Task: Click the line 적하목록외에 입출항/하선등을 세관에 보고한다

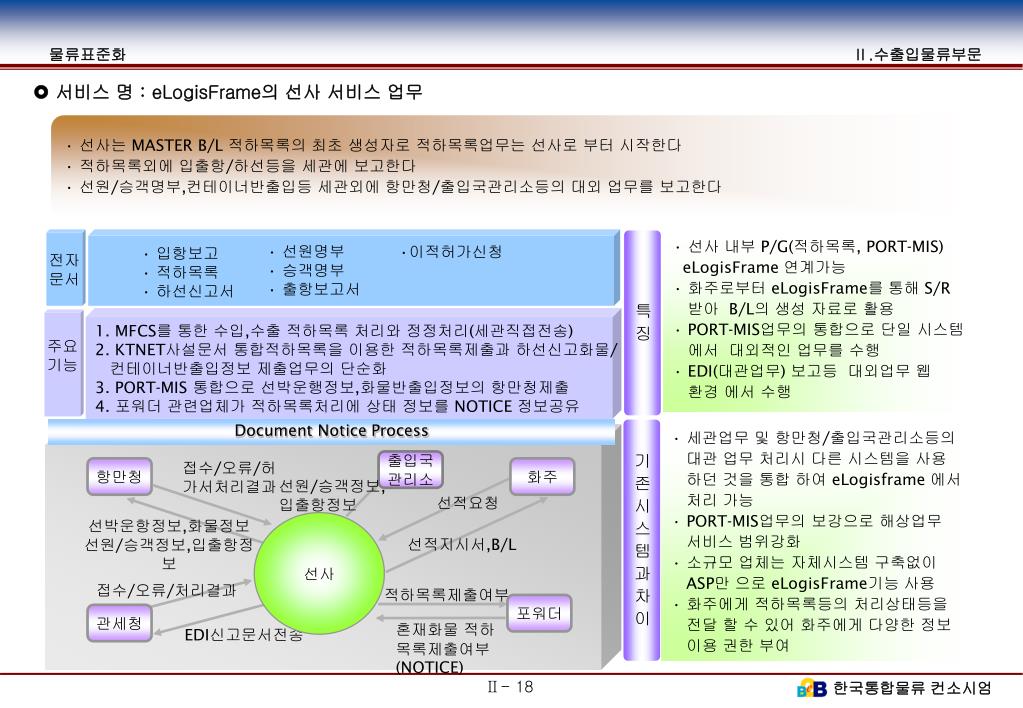Action: coord(247,166)
